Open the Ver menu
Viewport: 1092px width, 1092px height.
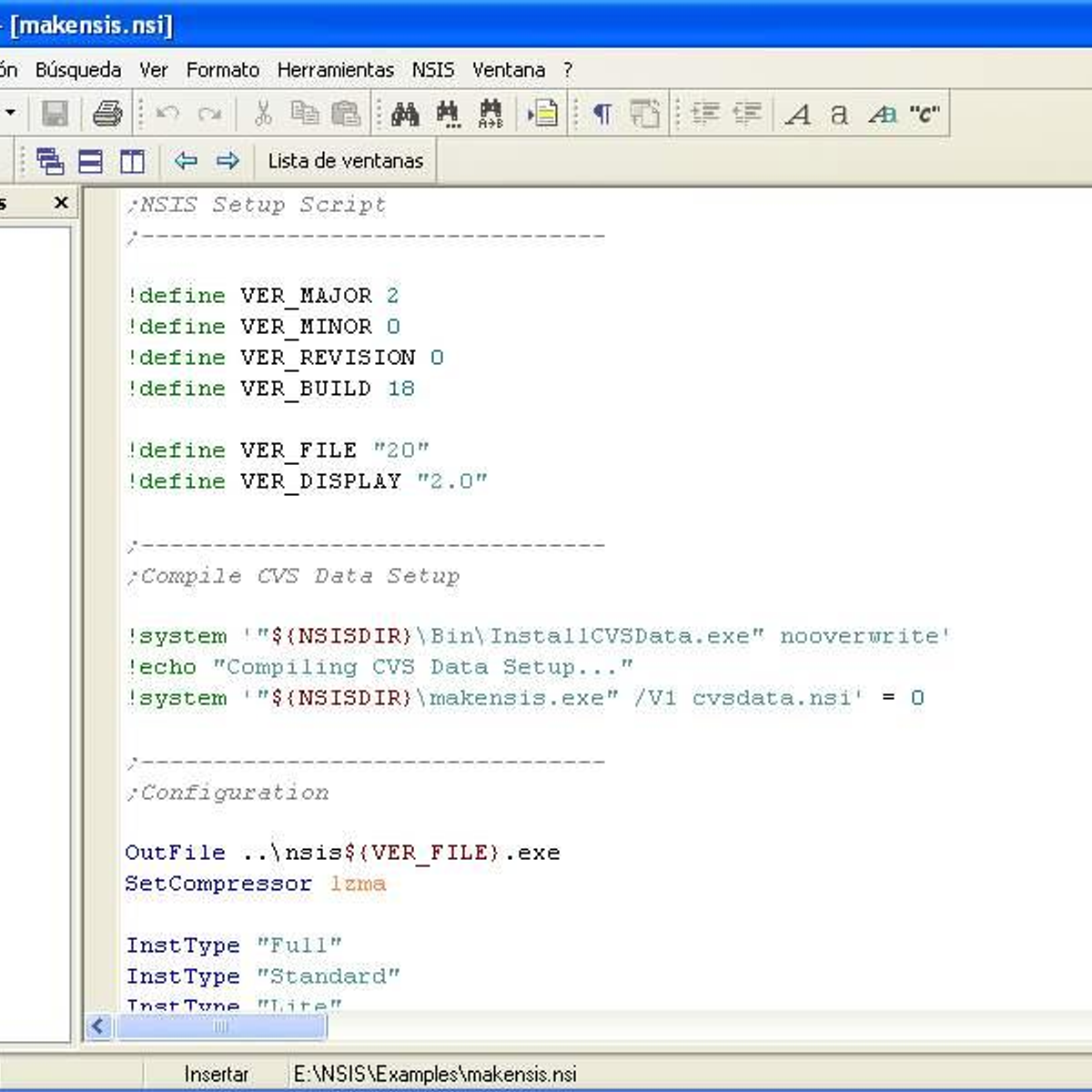(x=154, y=70)
